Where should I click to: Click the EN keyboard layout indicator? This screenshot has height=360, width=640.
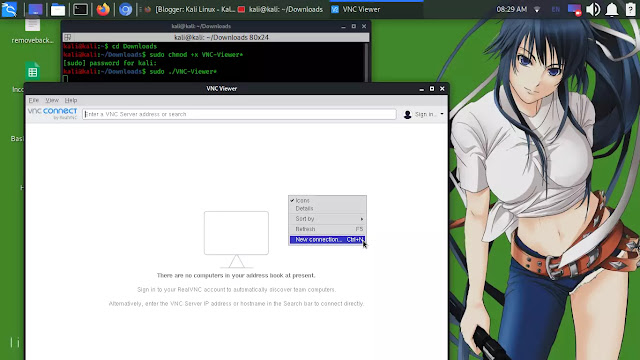point(556,9)
